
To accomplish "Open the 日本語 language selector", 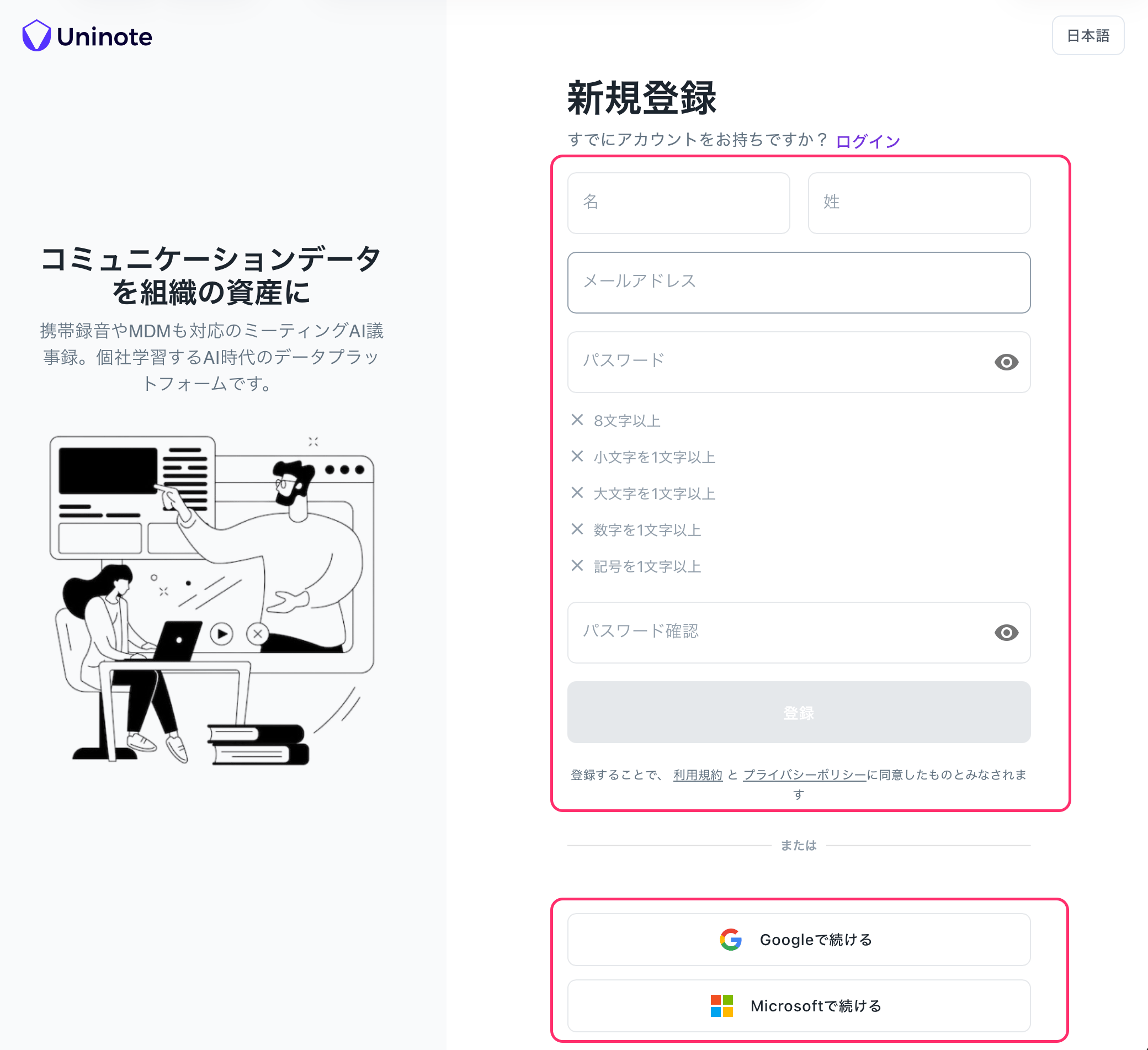I will (x=1088, y=36).
